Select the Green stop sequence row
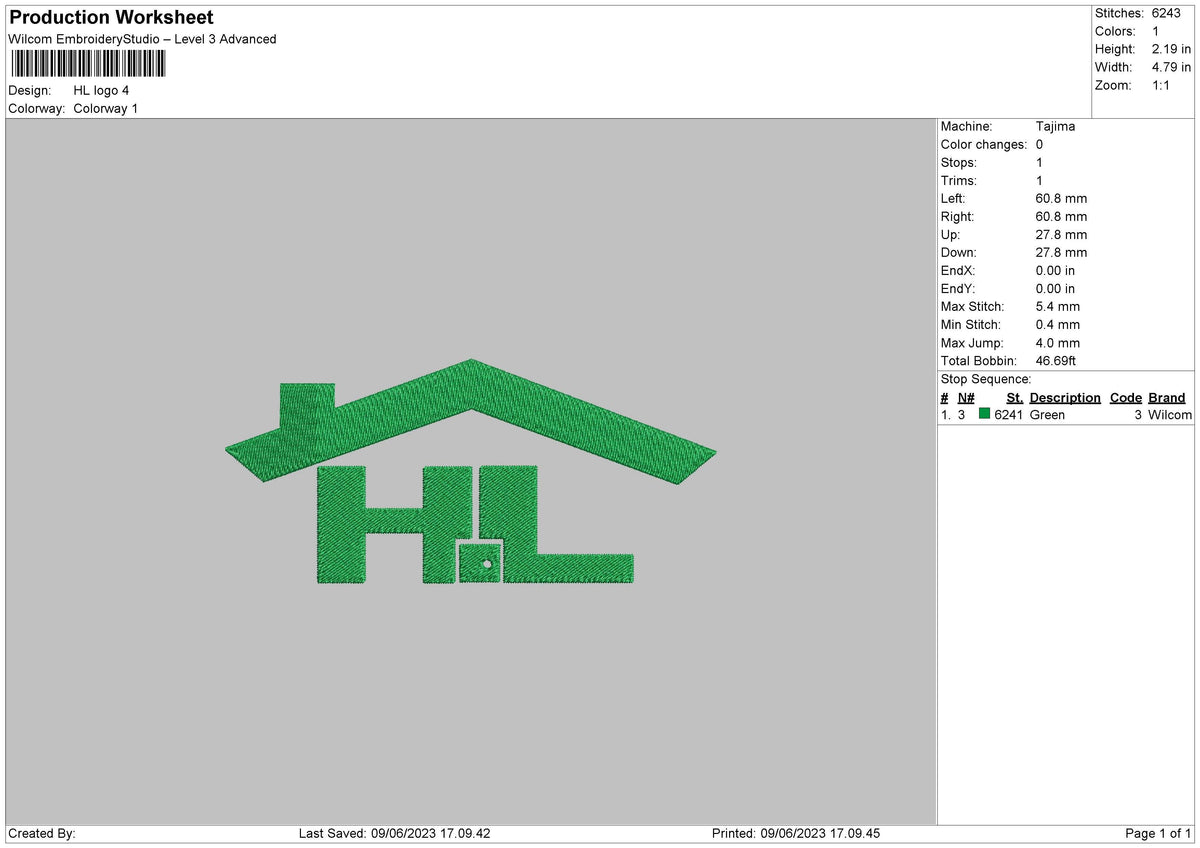Screen dimensions: 1200x848 [1066, 415]
